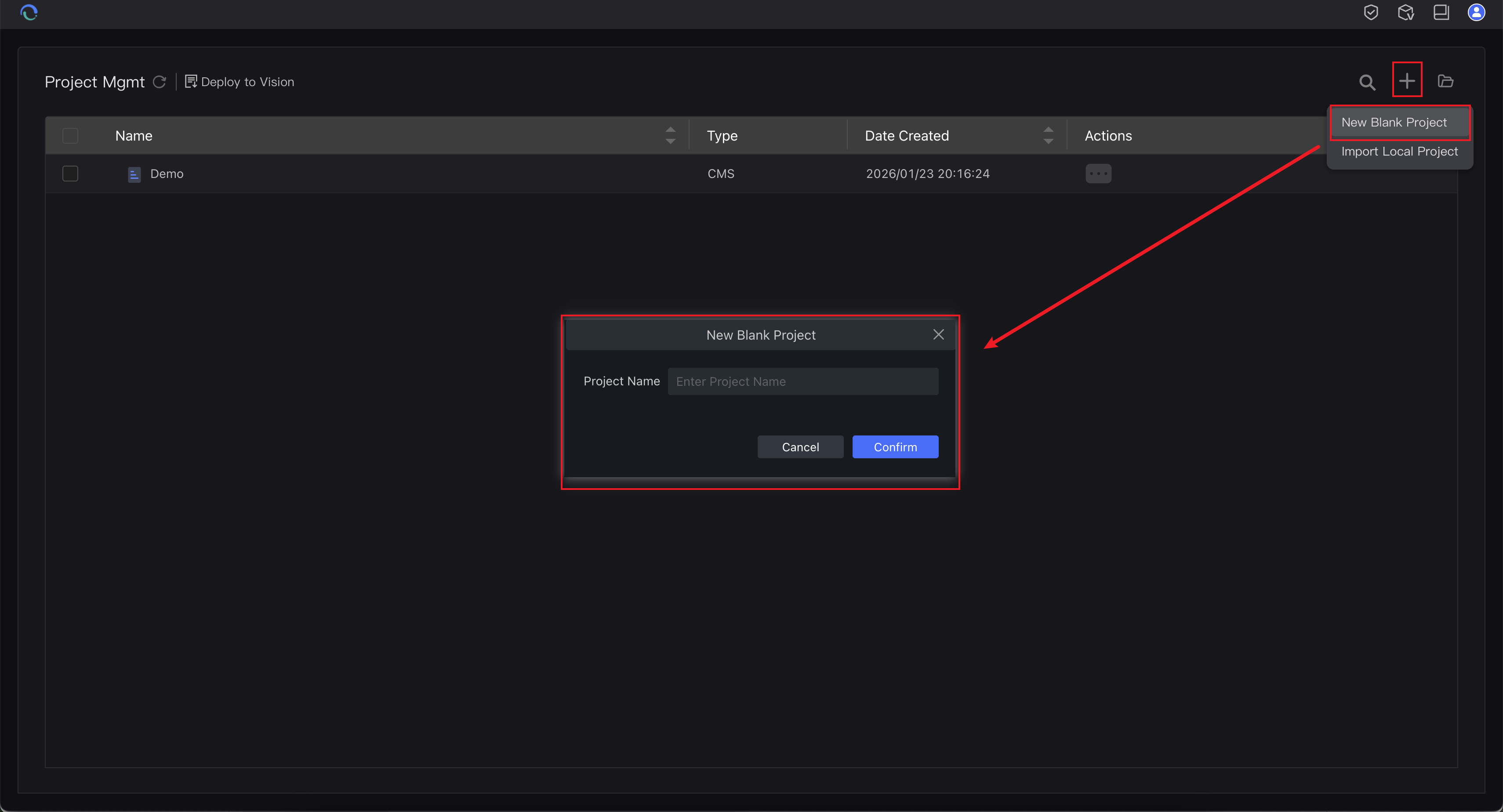This screenshot has height=812, width=1503.
Task: Open the user profile avatar
Action: [x=1476, y=12]
